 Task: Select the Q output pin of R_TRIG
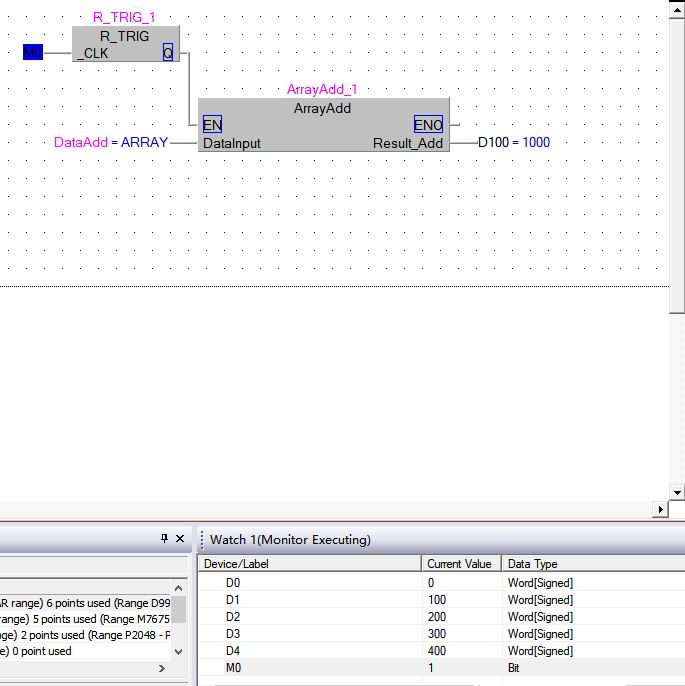(x=168, y=53)
